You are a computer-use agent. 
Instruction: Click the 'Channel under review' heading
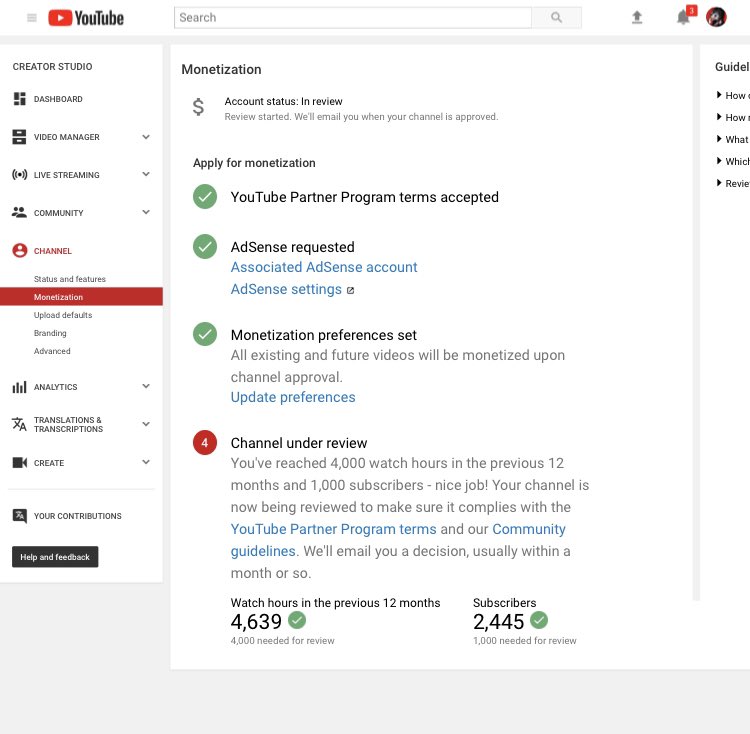299,443
